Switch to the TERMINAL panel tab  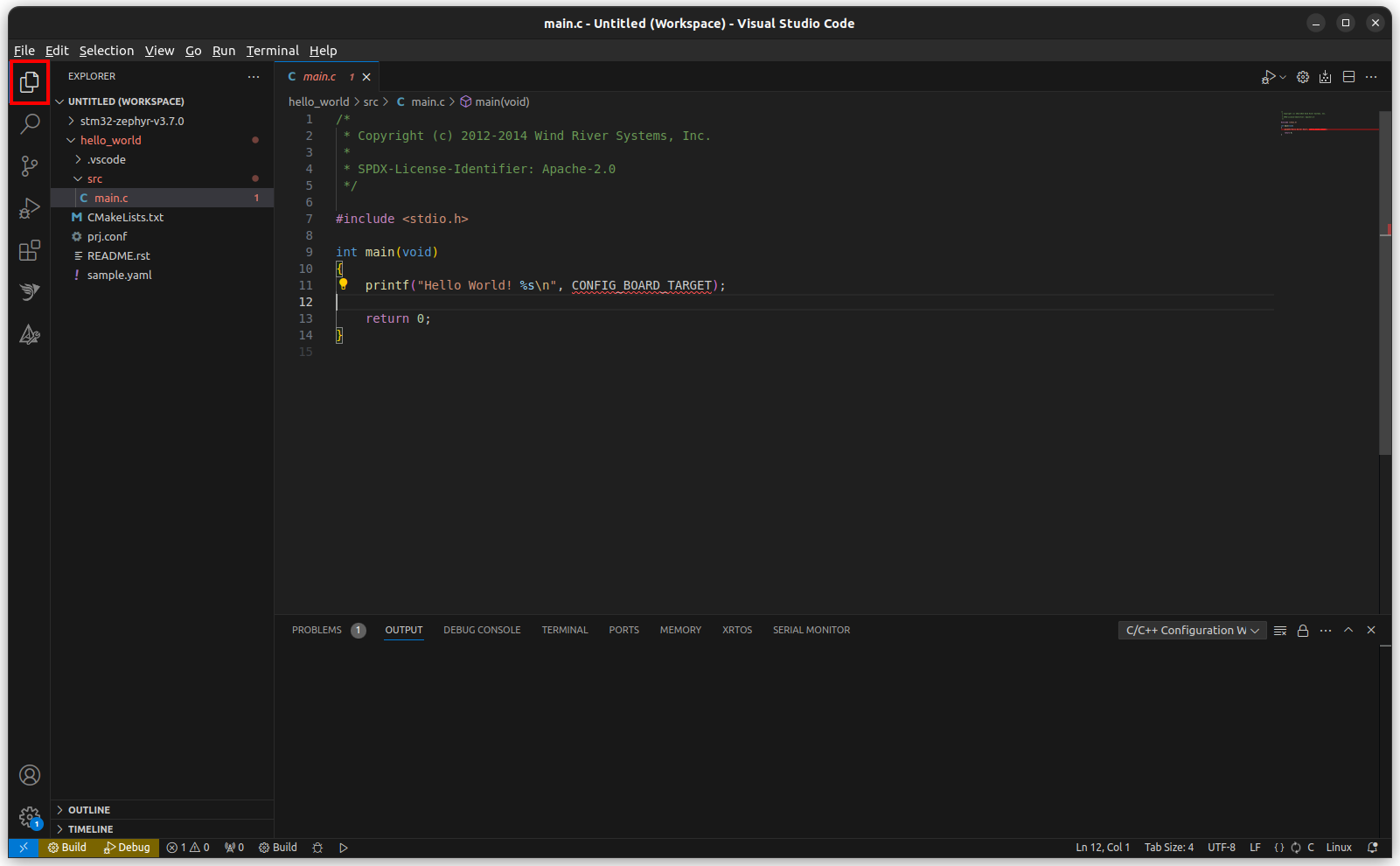[x=564, y=630]
